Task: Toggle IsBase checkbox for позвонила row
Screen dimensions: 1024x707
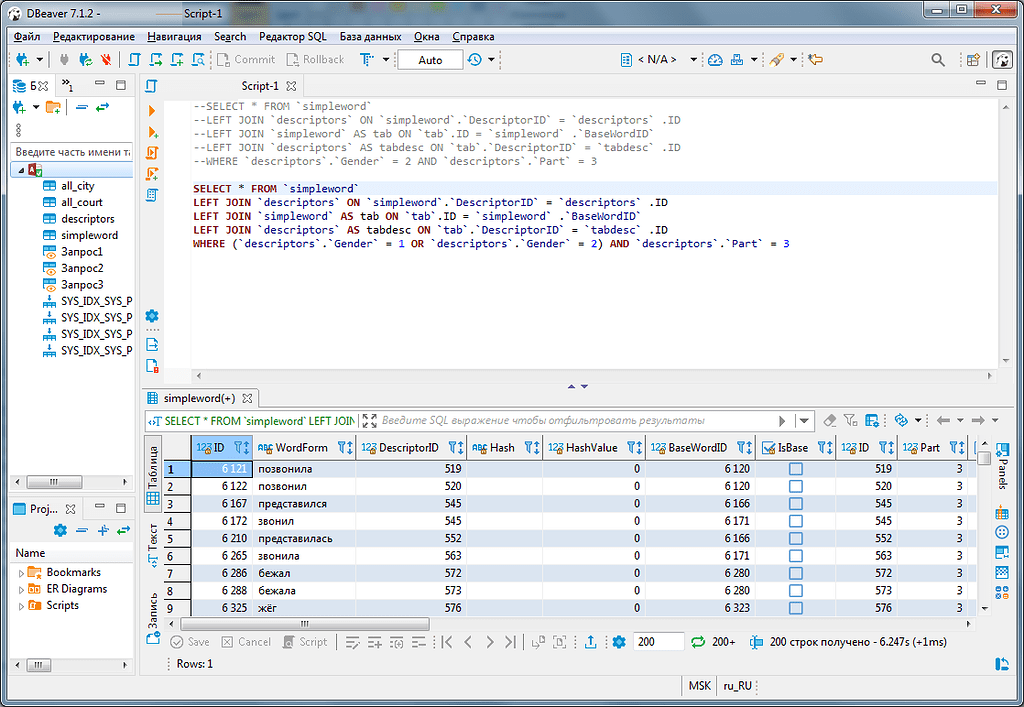Action: [795, 469]
